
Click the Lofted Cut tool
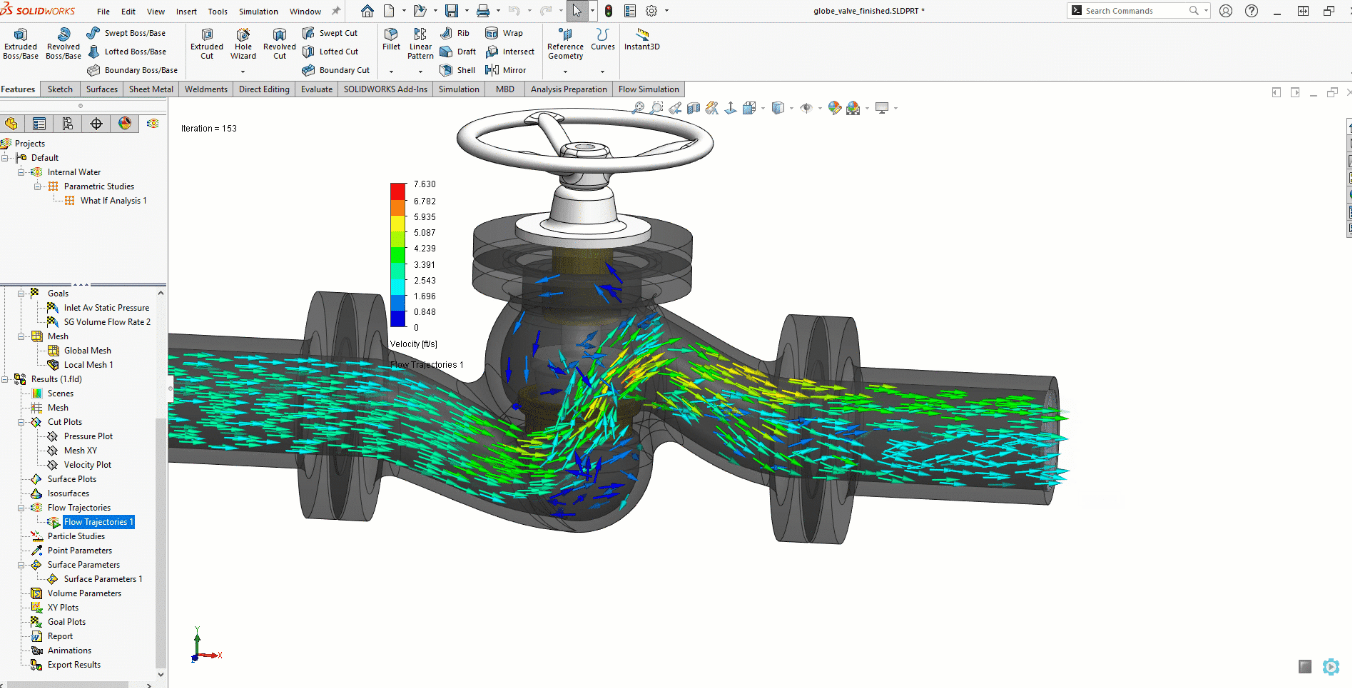[x=330, y=52]
